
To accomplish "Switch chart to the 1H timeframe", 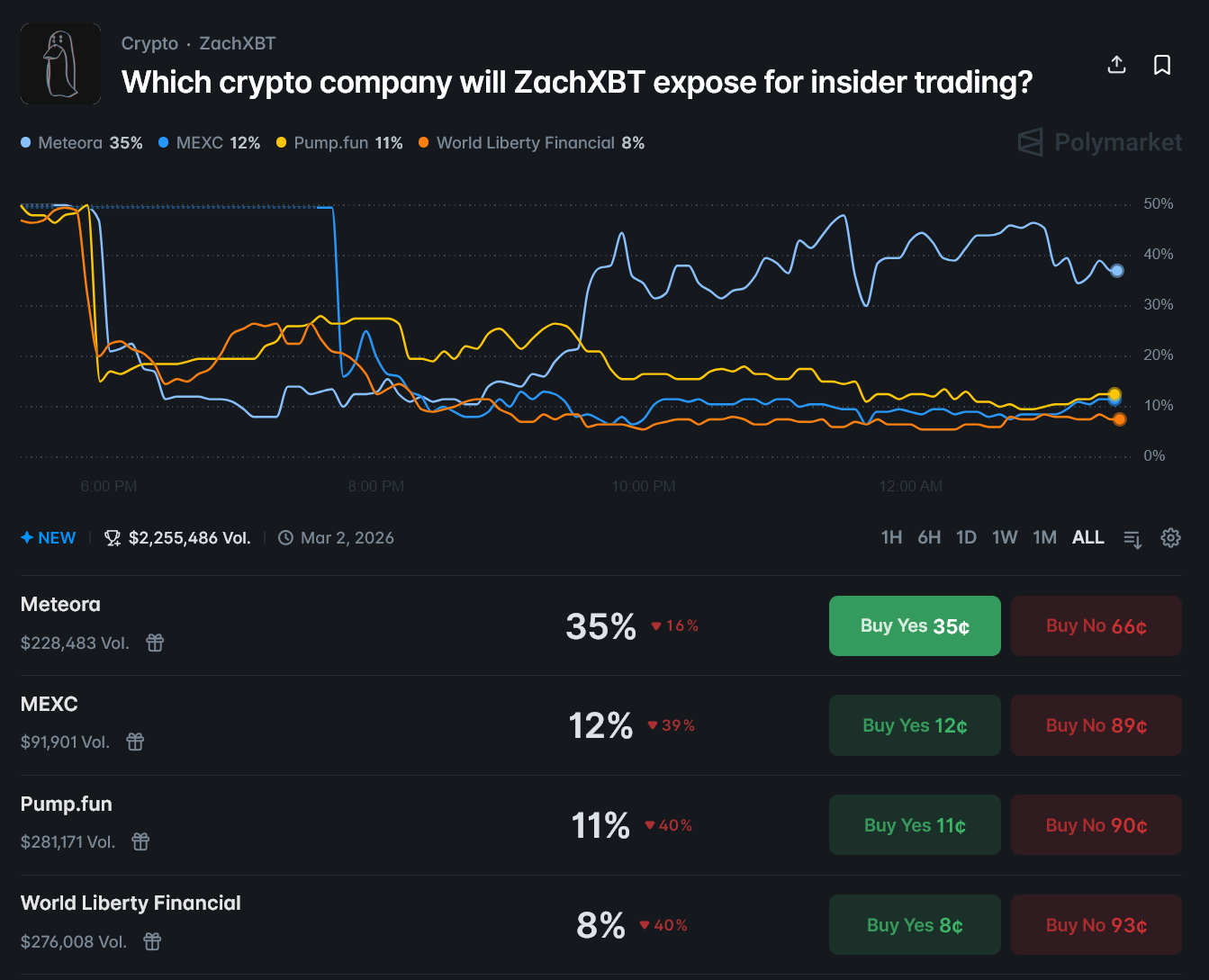I will 891,536.
